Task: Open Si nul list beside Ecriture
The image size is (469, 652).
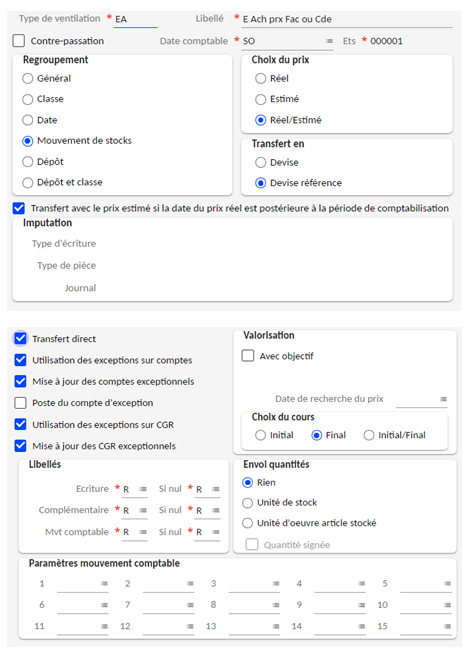Action: [x=216, y=489]
